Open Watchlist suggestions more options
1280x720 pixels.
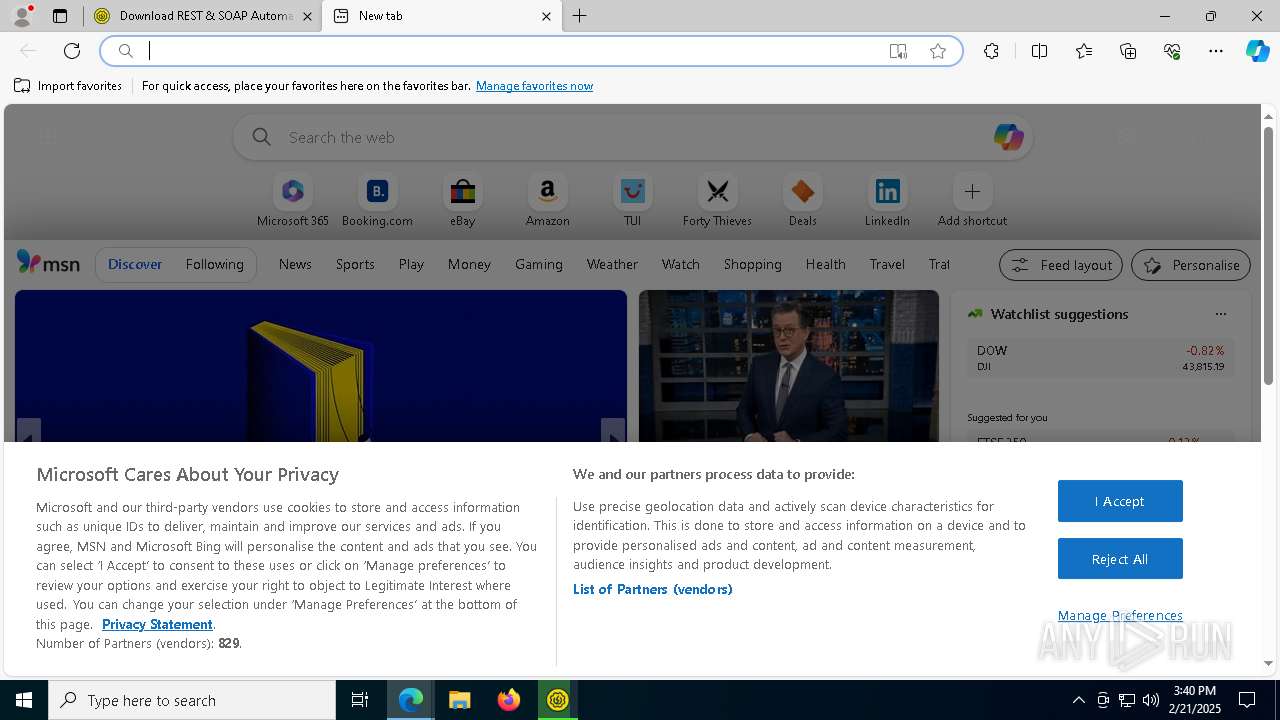tap(1221, 314)
